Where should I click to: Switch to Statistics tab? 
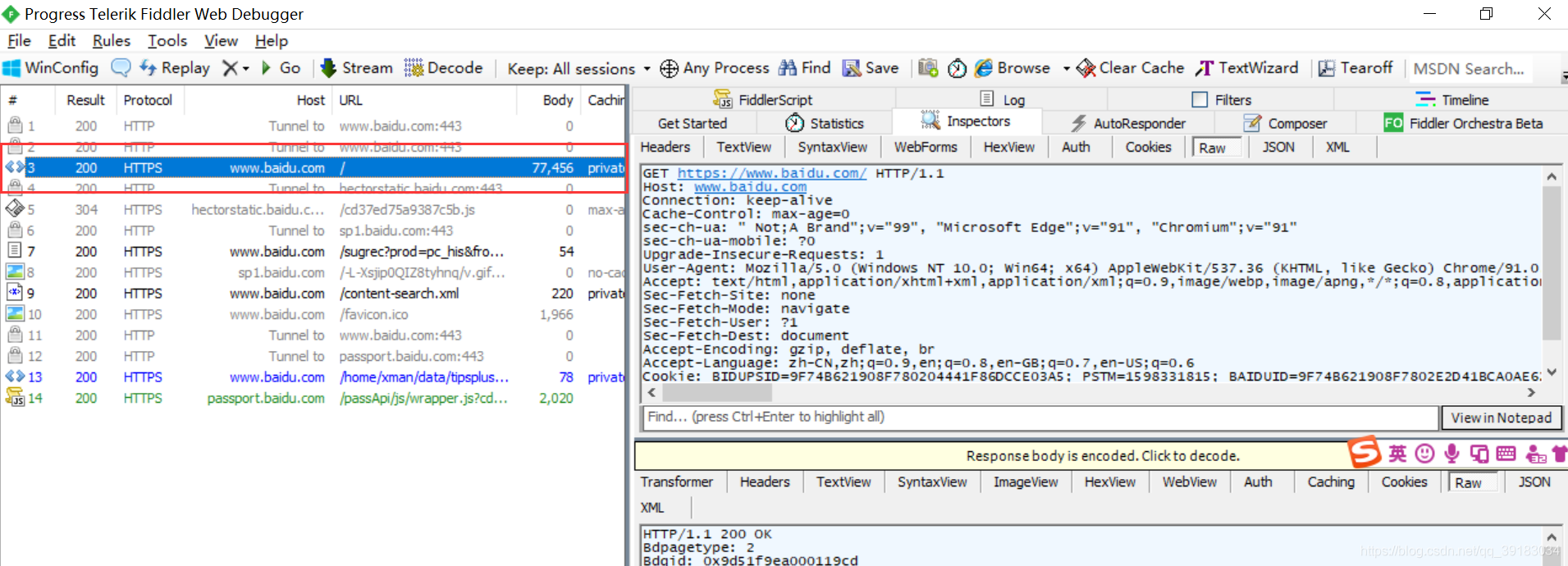(x=825, y=123)
